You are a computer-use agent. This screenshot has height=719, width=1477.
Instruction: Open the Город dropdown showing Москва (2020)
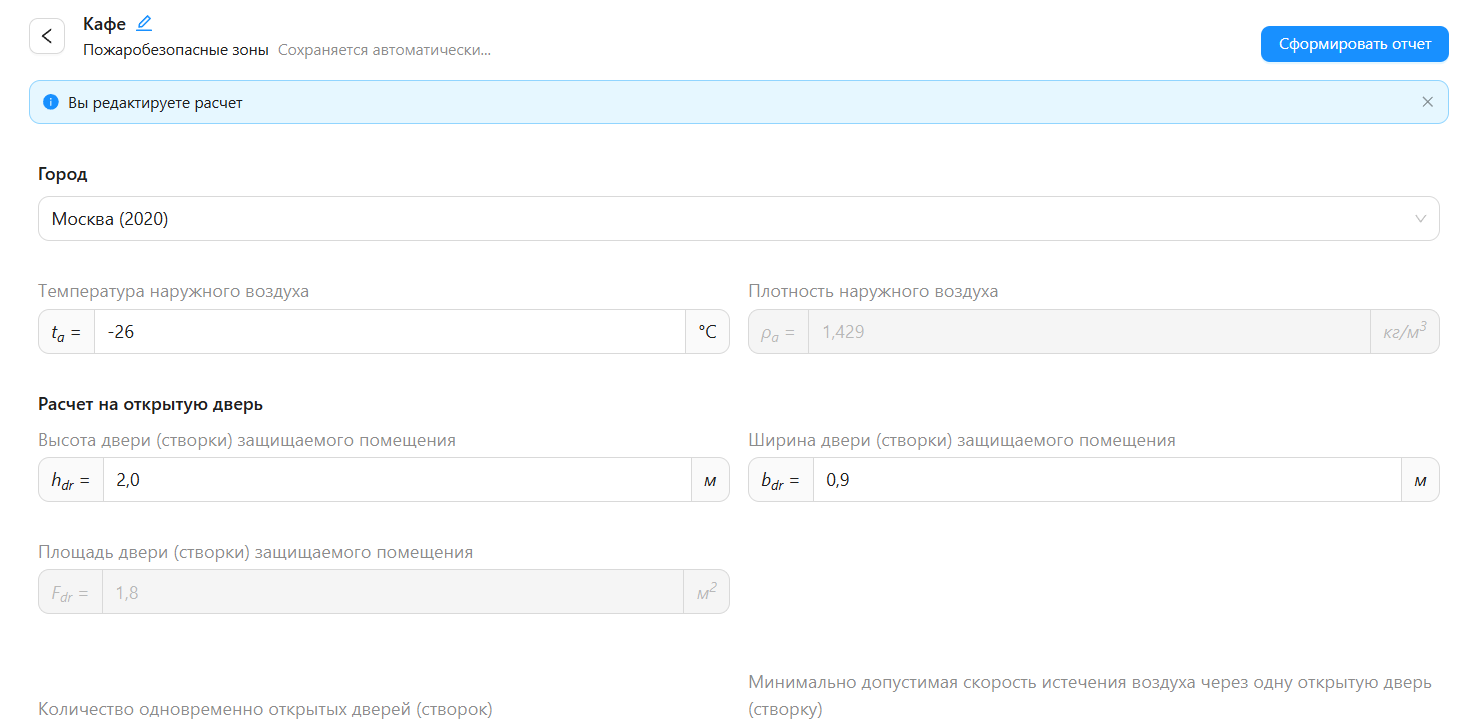[x=720, y=219]
